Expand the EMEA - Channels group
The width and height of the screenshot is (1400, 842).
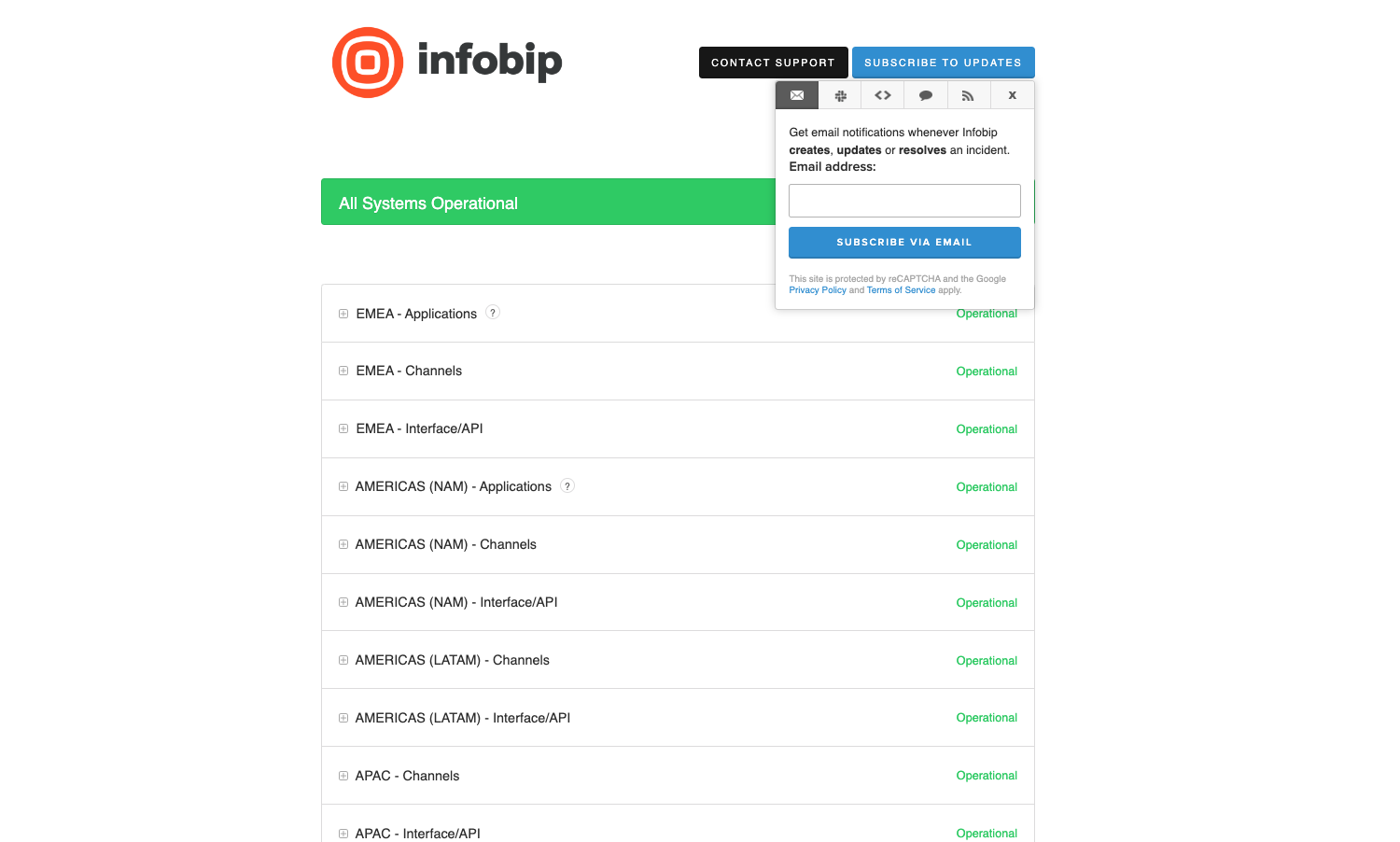(343, 371)
